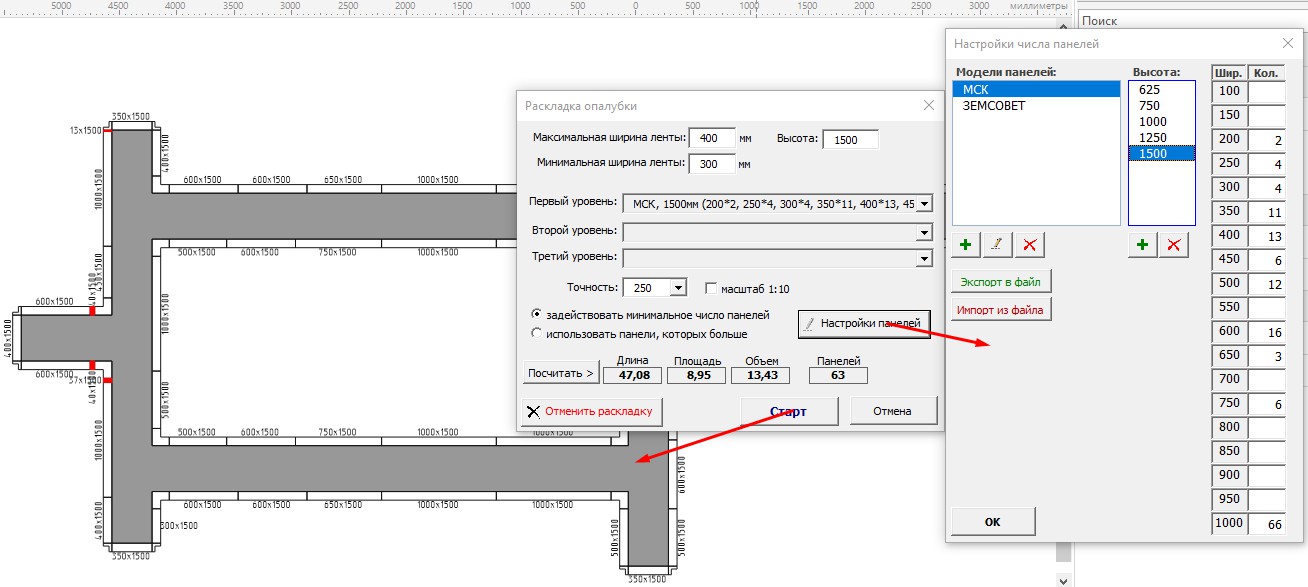Delete the selected panel model (red X)
Viewport: 1308px width, 587px height.
1028,244
